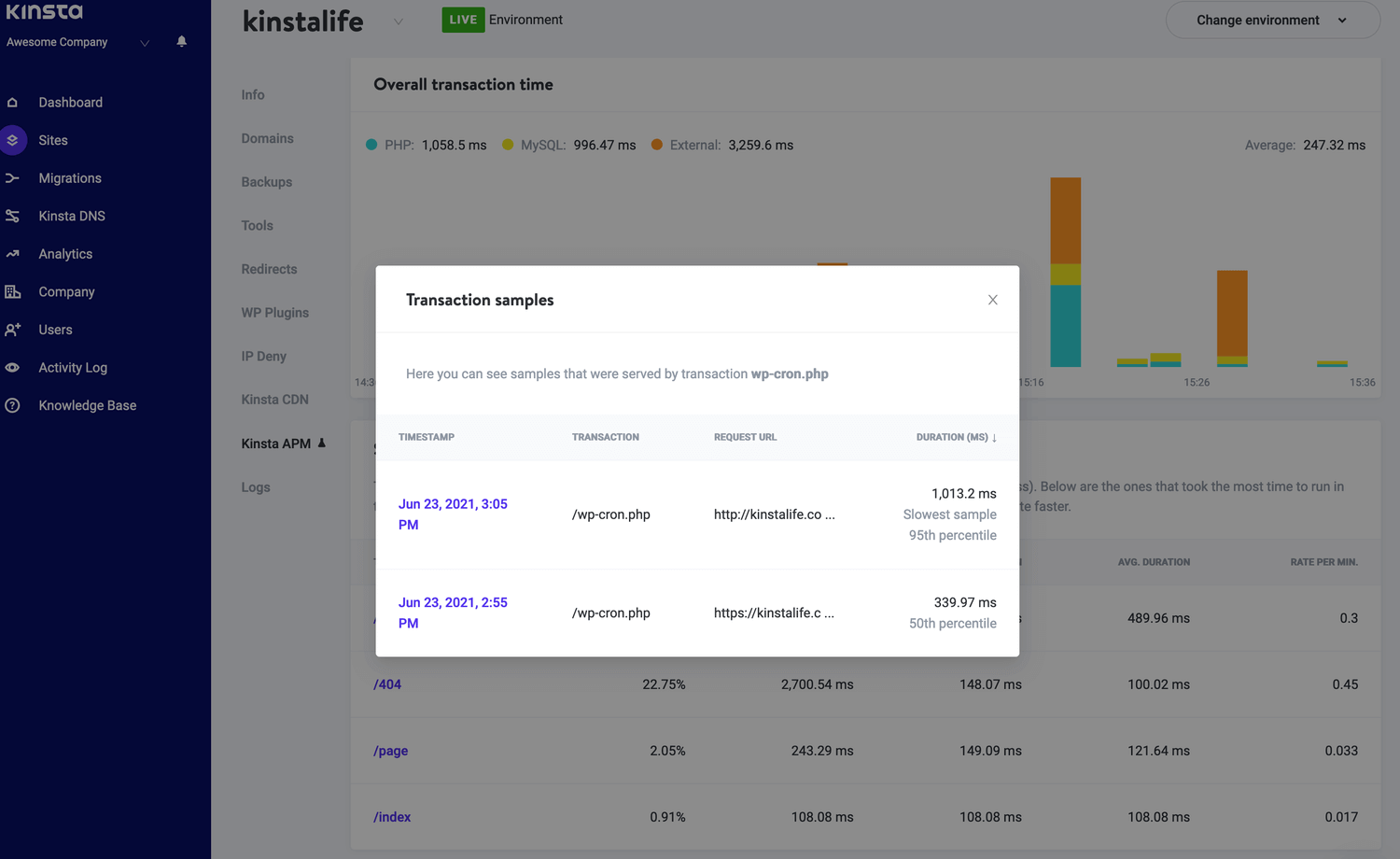Select the Info site tab
Image resolution: width=1400 pixels, height=859 pixels.
pyautogui.click(x=253, y=94)
